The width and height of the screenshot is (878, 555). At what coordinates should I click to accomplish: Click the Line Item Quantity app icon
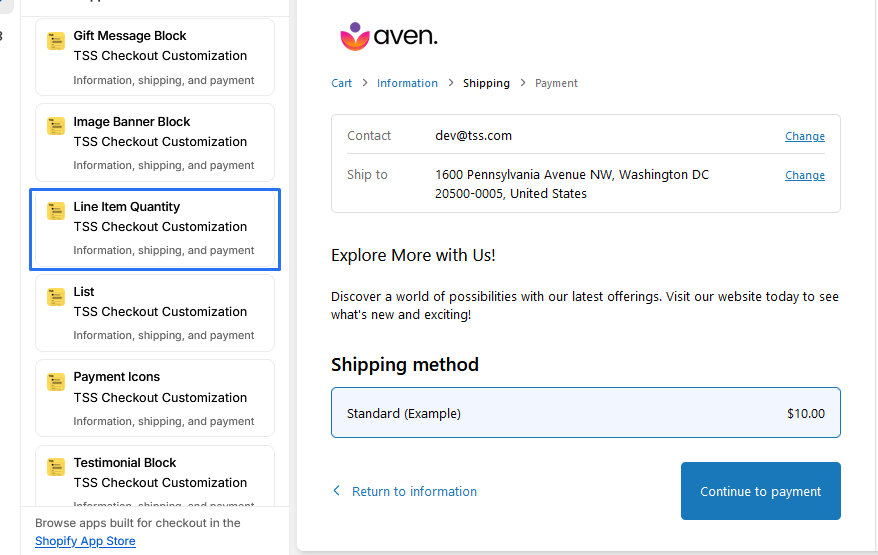tap(56, 212)
